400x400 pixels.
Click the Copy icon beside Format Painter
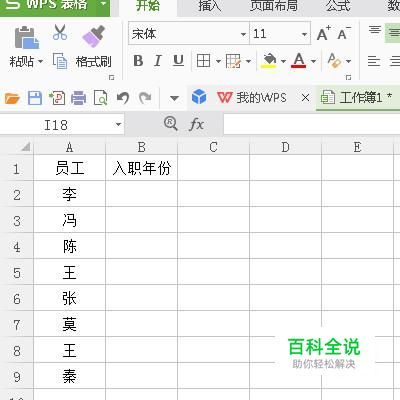[60, 61]
